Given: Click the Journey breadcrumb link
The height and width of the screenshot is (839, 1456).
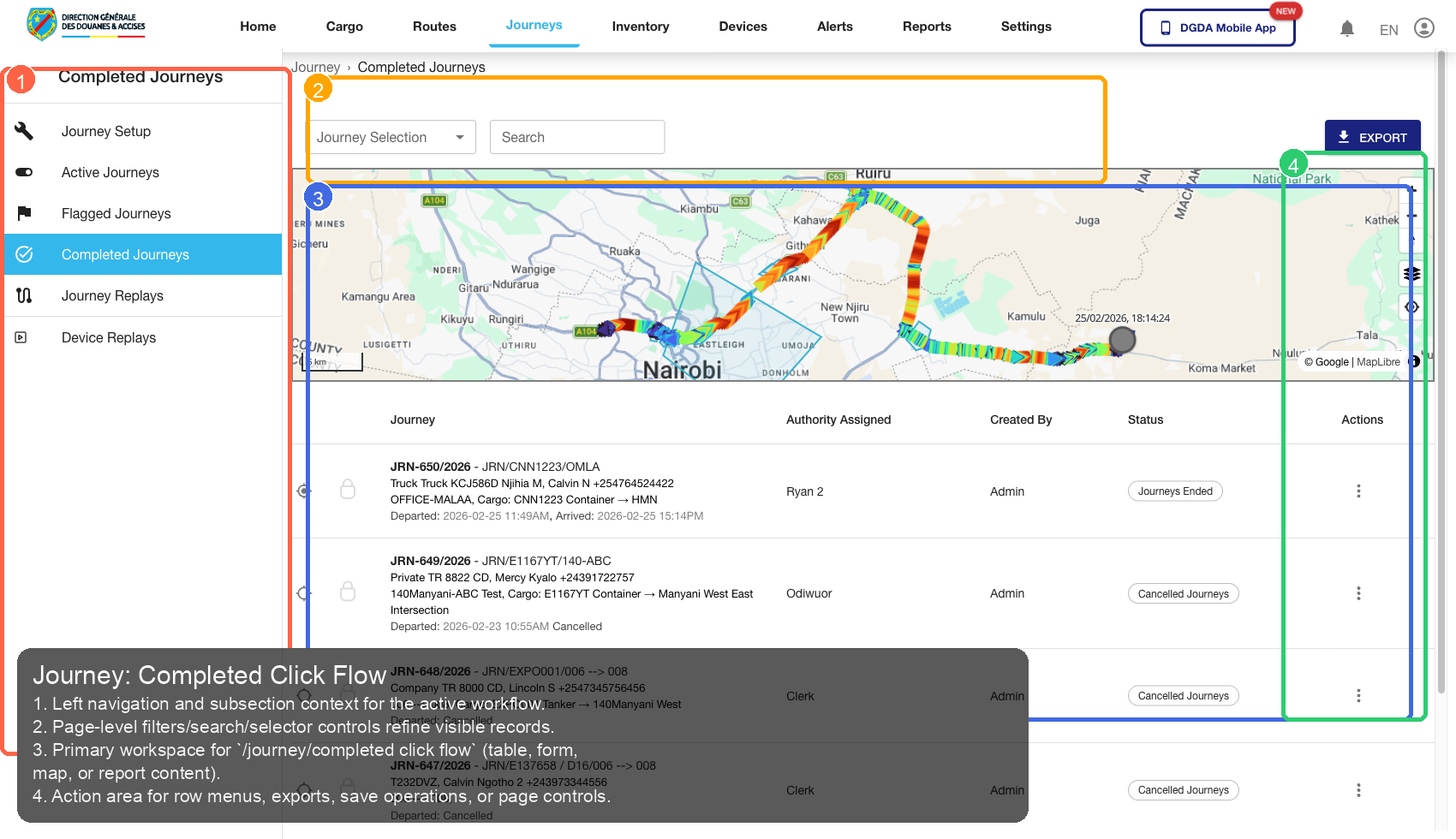Looking at the screenshot, I should click(x=316, y=67).
